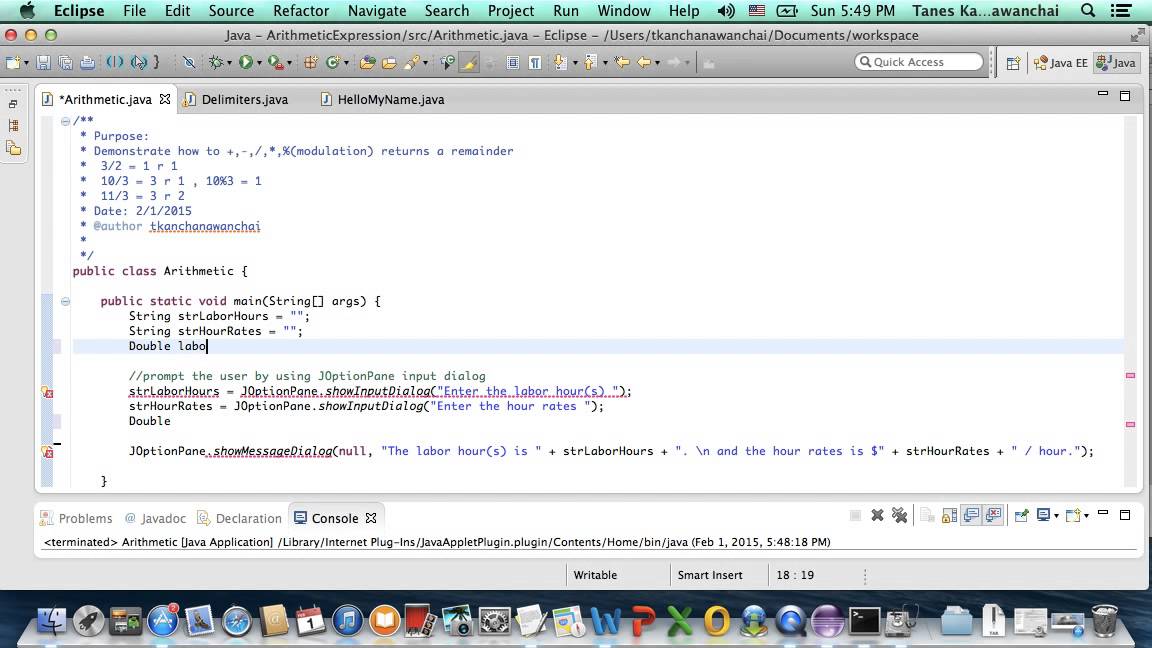This screenshot has height=648, width=1152.
Task: Click the Package Explorer icon in left sidebar
Action: click(13, 126)
